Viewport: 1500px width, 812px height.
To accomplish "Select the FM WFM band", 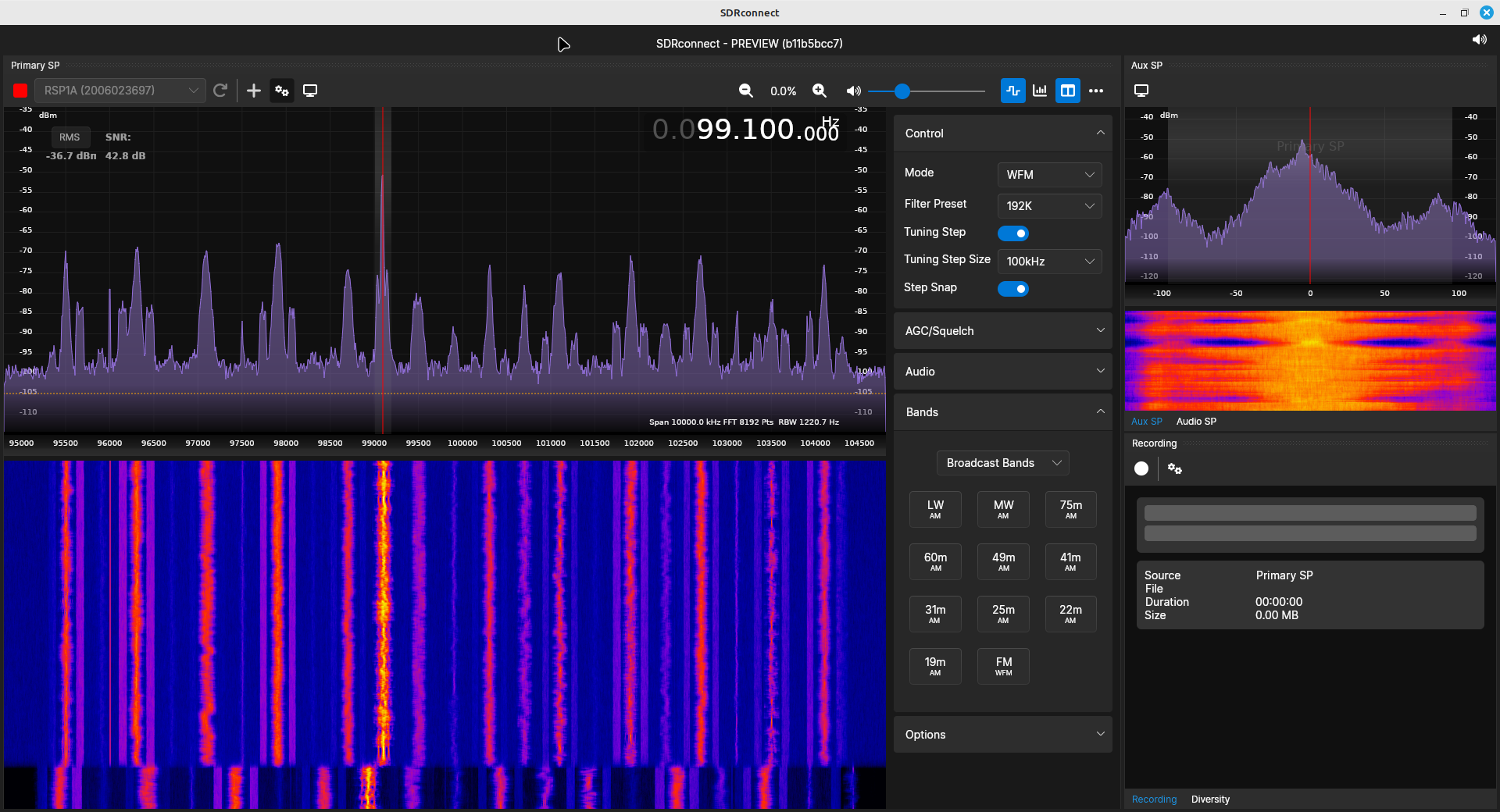I will click(1003, 666).
